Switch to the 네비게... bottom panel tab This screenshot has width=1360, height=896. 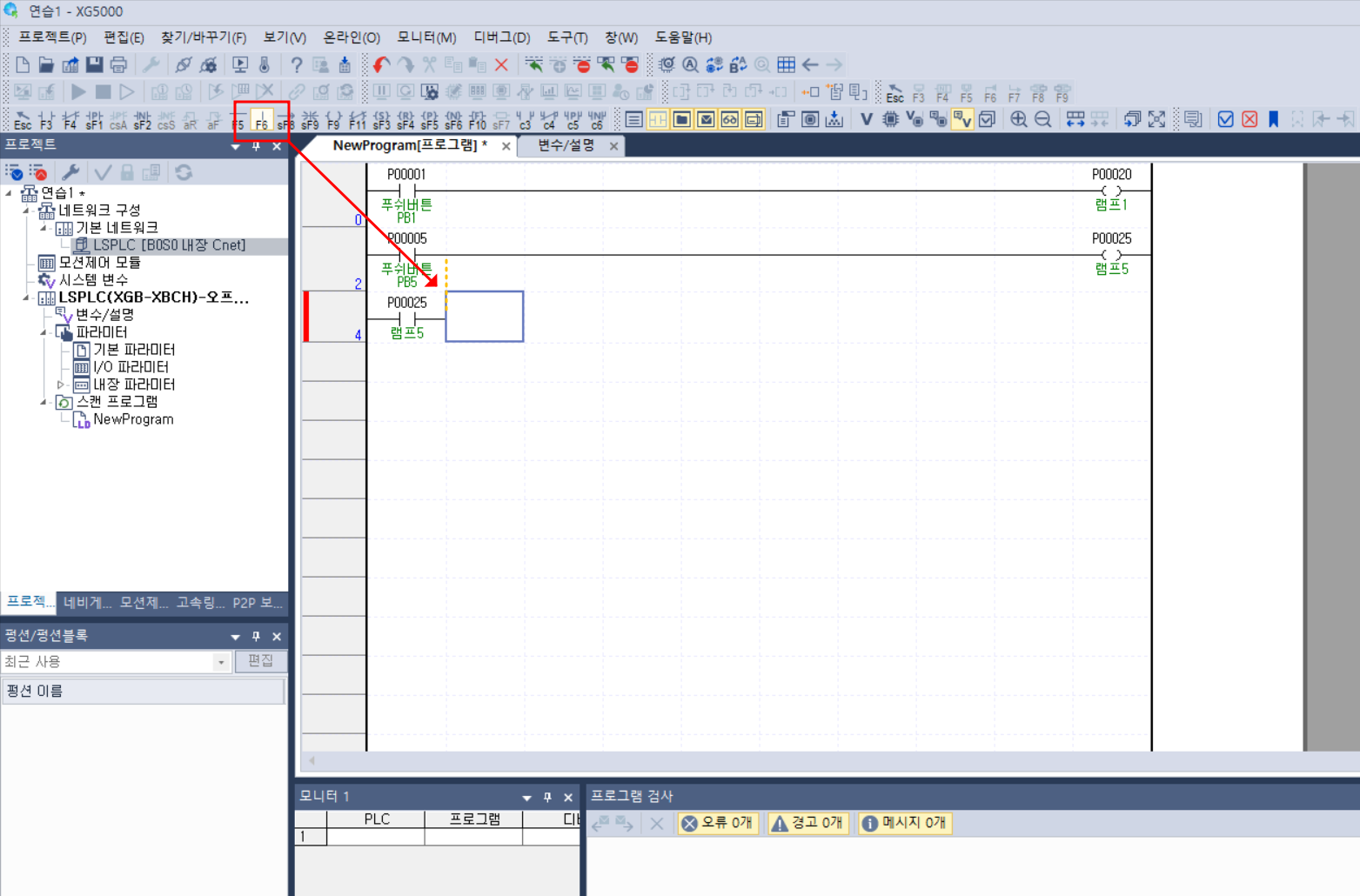tap(87, 602)
